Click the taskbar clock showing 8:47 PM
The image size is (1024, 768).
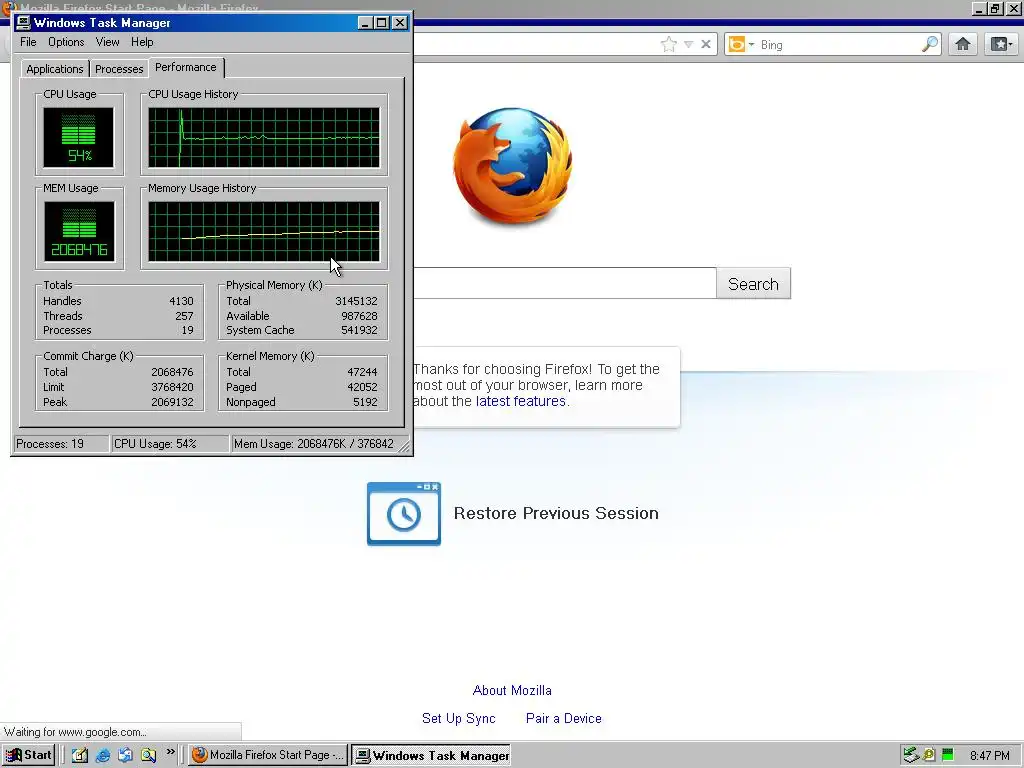(989, 756)
